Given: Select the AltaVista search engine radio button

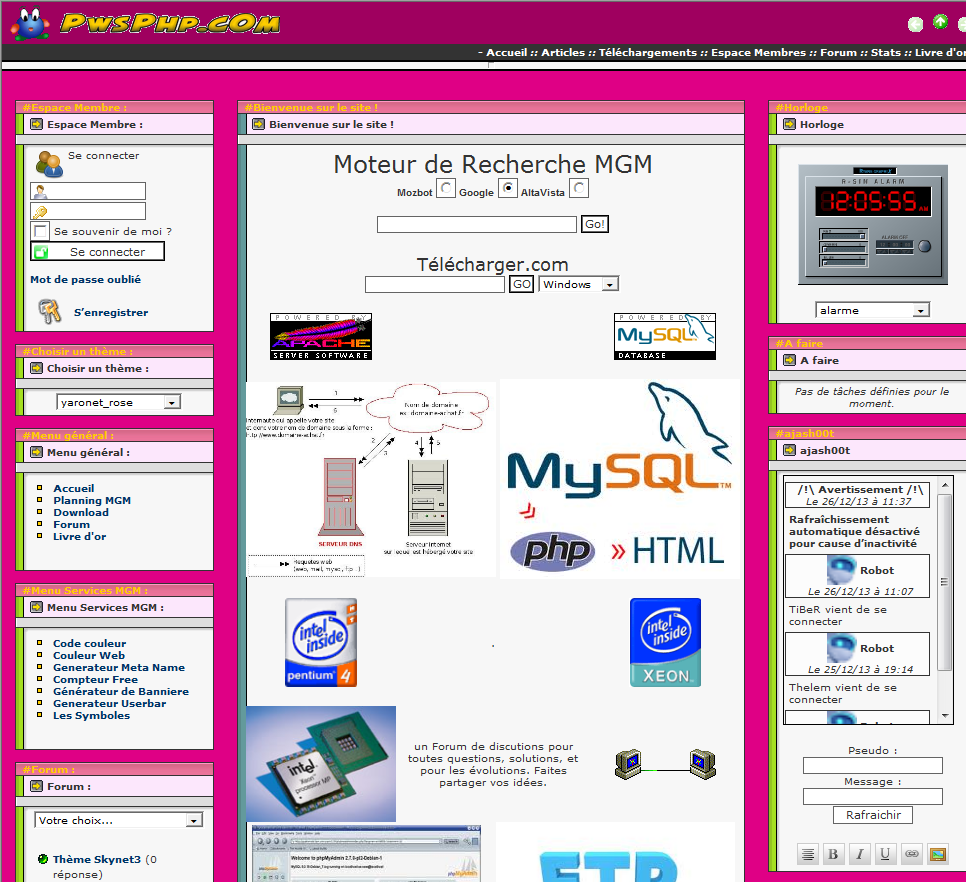Looking at the screenshot, I should pyautogui.click(x=579, y=188).
